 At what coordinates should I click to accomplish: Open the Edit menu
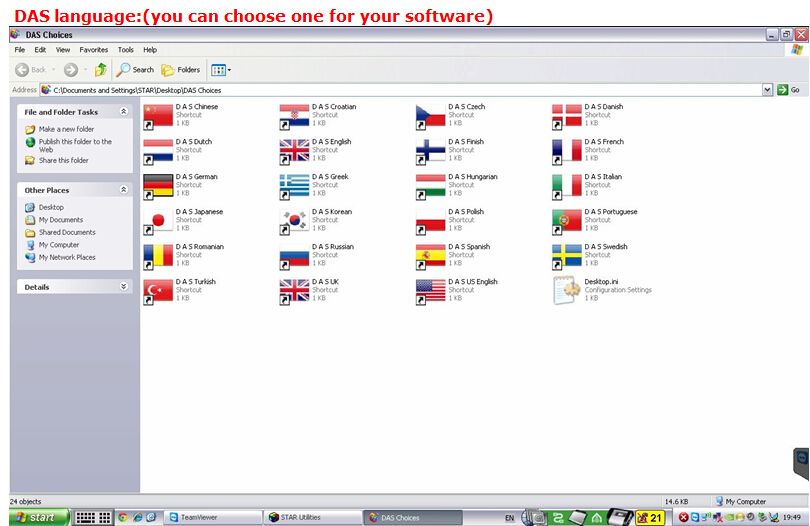point(40,50)
